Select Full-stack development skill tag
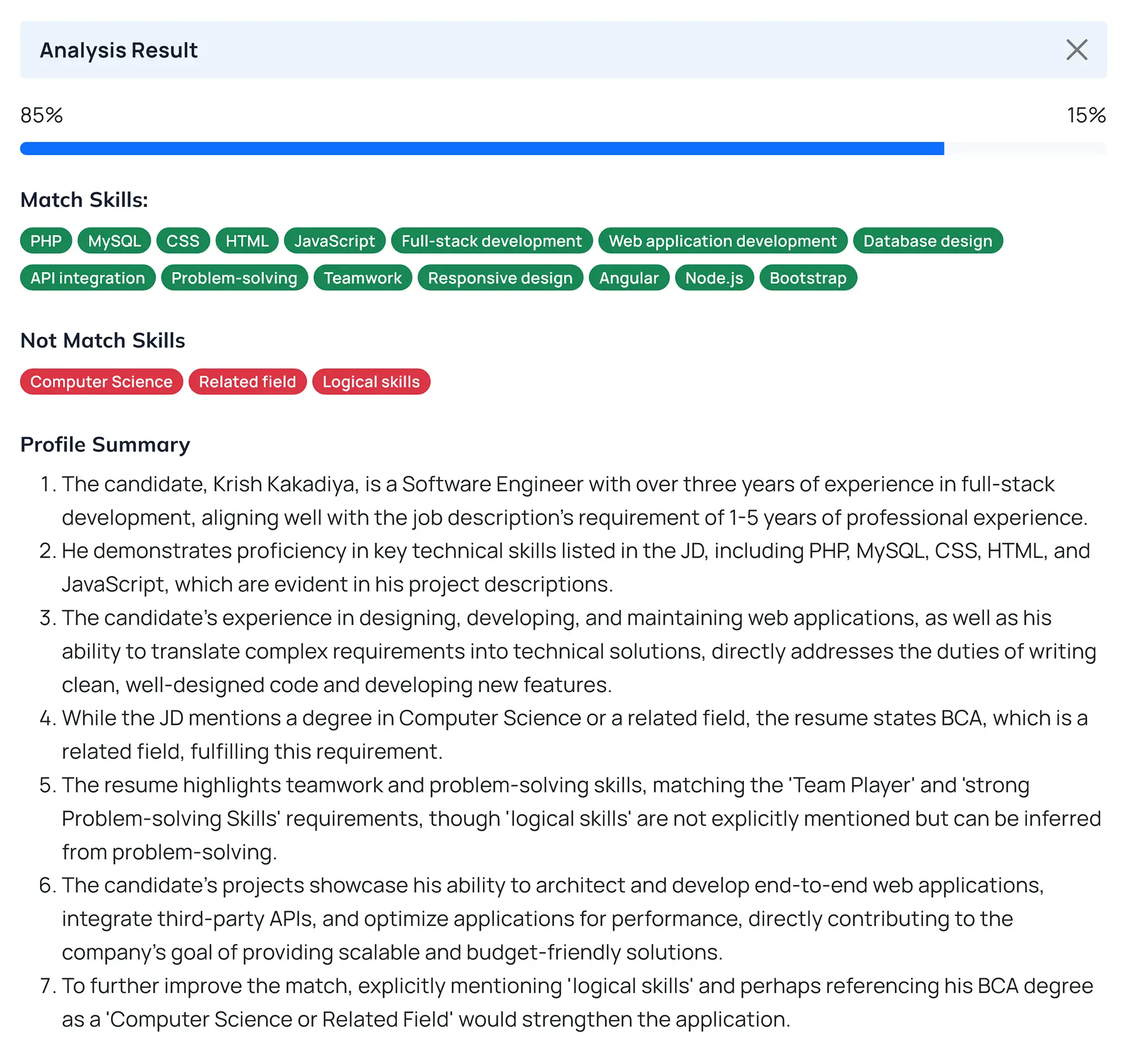Screen dimensions: 1128x1064 point(491,241)
